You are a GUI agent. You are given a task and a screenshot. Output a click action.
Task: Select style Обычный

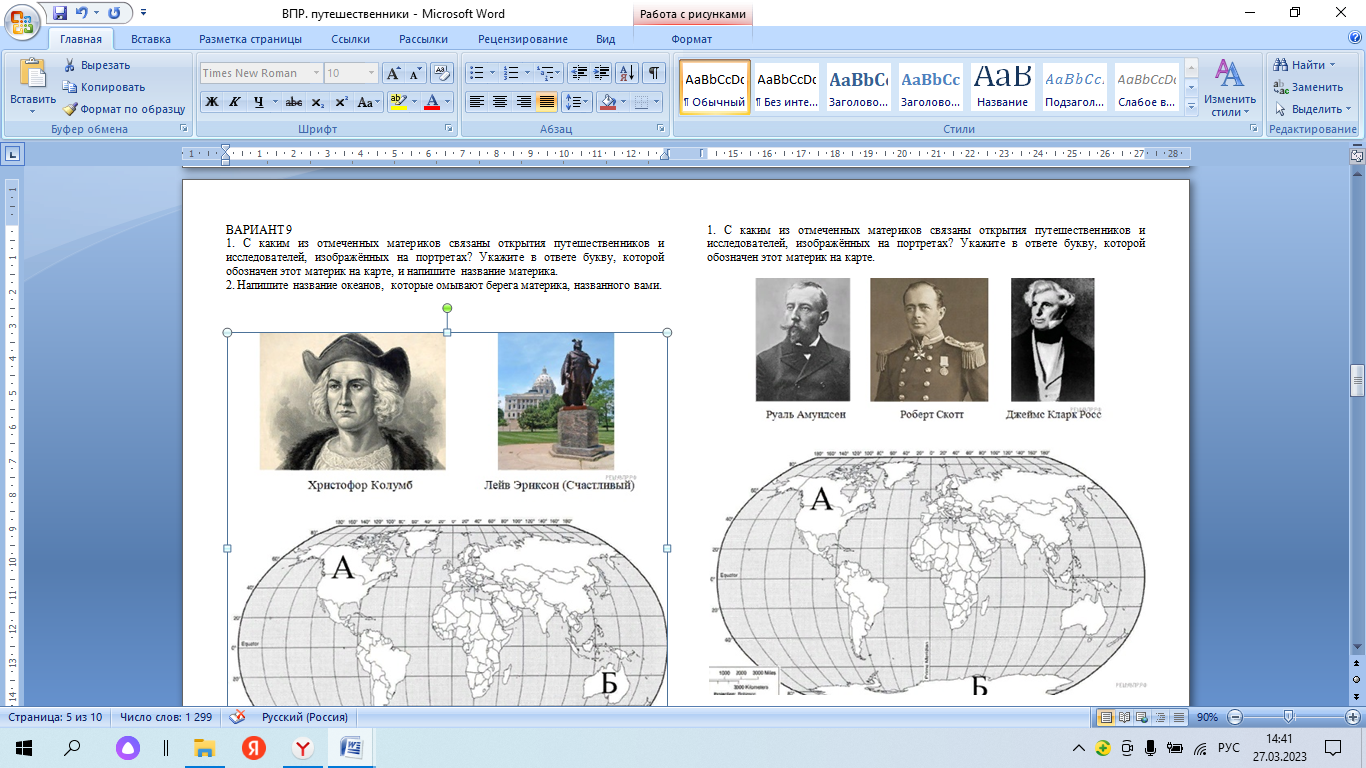pyautogui.click(x=715, y=87)
